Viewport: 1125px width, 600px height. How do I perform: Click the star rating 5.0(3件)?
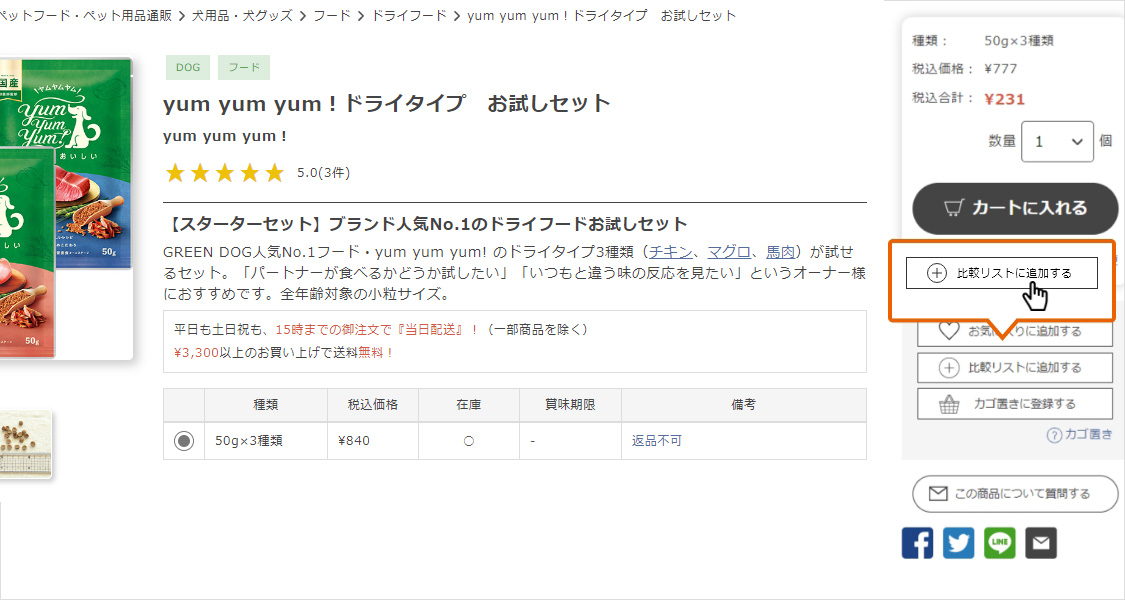(x=257, y=173)
